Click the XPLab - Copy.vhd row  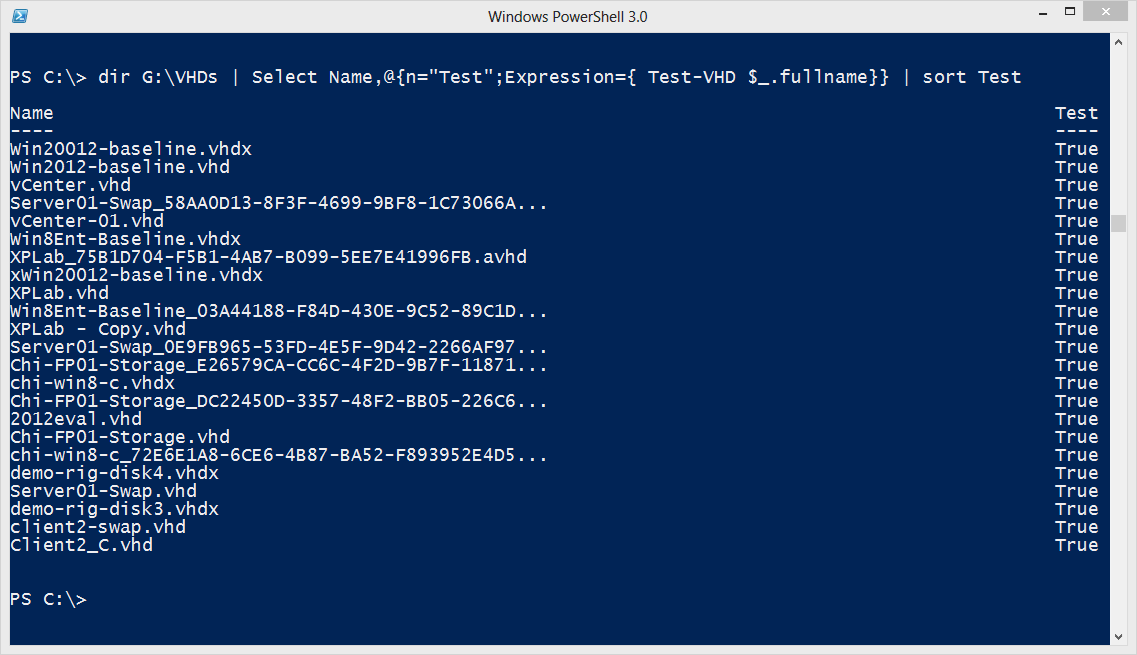[x=98, y=329]
